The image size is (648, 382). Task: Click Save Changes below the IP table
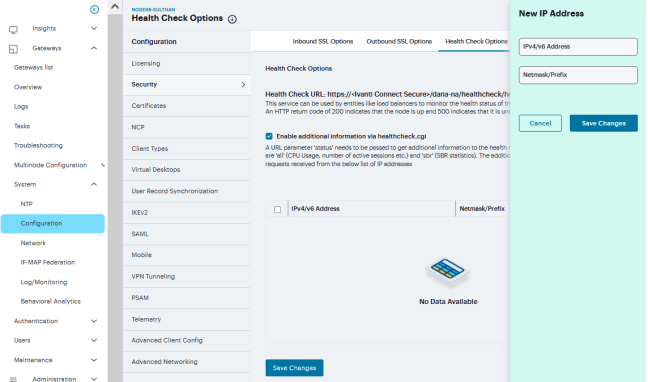coord(294,368)
